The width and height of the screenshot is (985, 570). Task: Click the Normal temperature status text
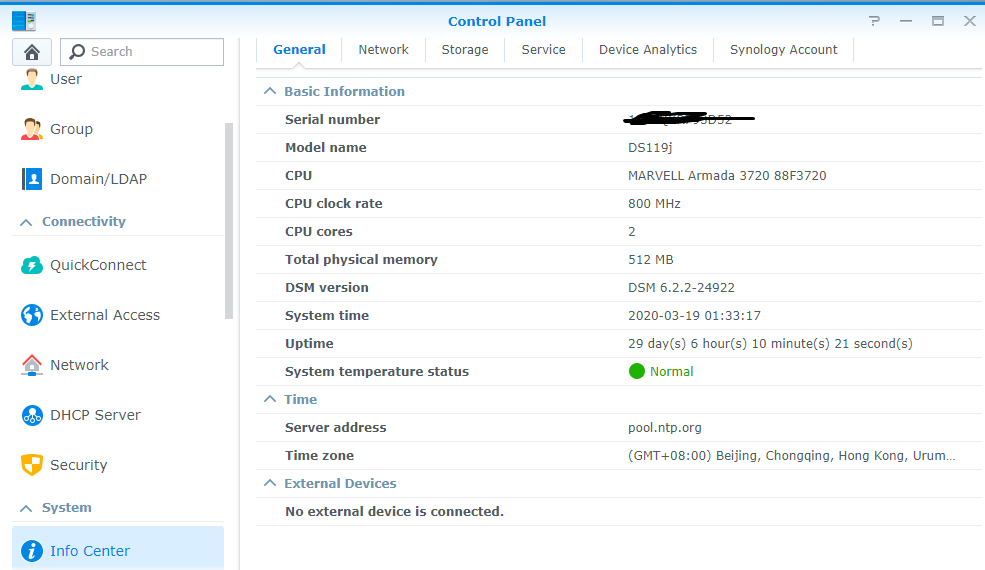[672, 371]
